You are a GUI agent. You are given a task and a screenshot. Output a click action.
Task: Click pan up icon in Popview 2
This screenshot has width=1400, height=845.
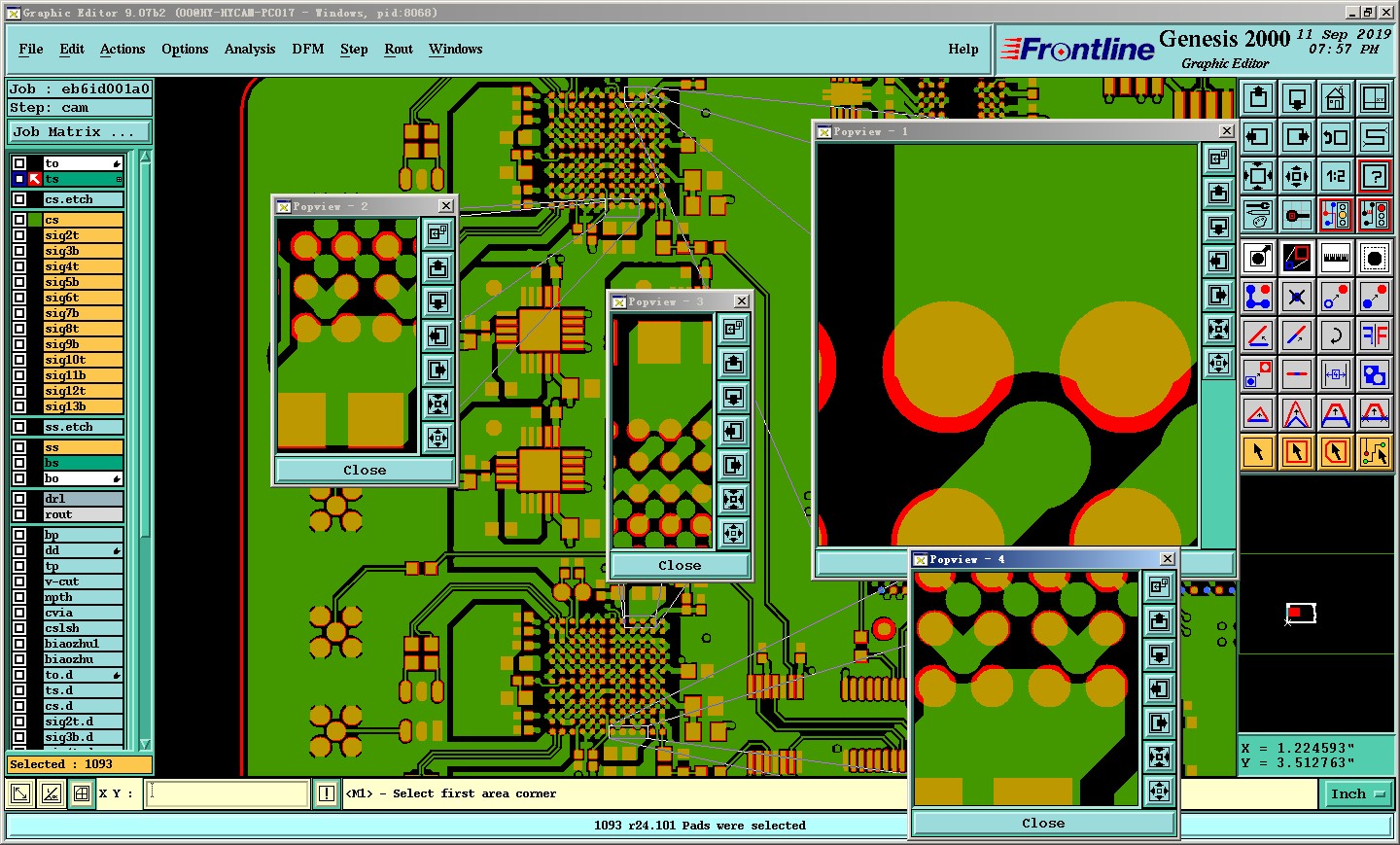(x=438, y=267)
